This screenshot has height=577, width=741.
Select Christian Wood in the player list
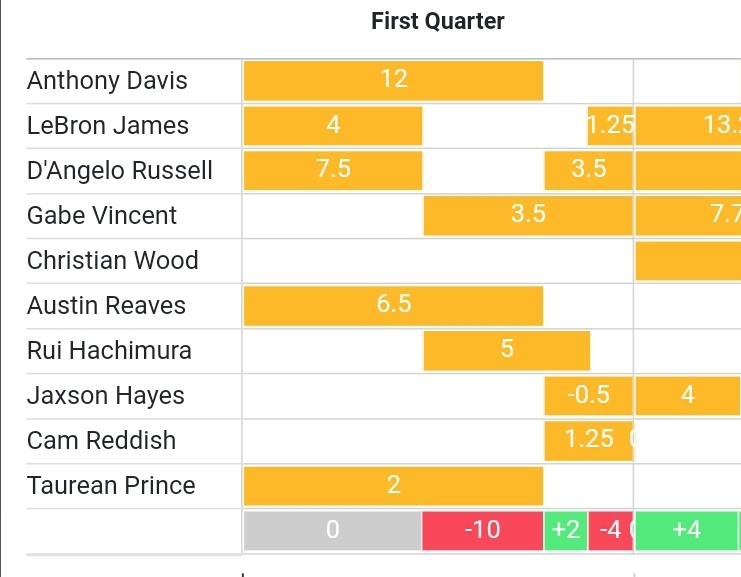pos(112,261)
